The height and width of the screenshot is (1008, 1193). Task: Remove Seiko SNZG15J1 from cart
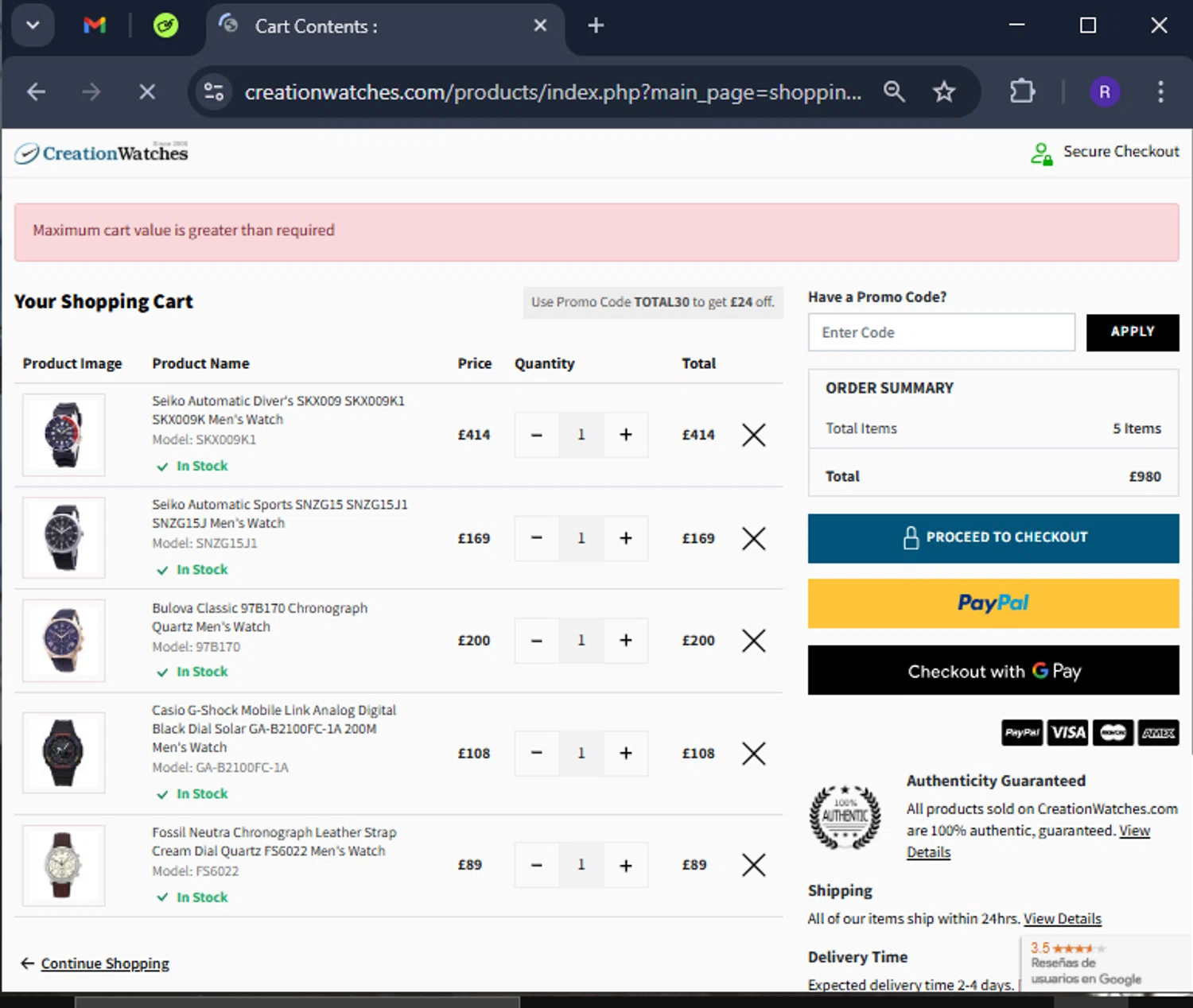[x=754, y=538]
